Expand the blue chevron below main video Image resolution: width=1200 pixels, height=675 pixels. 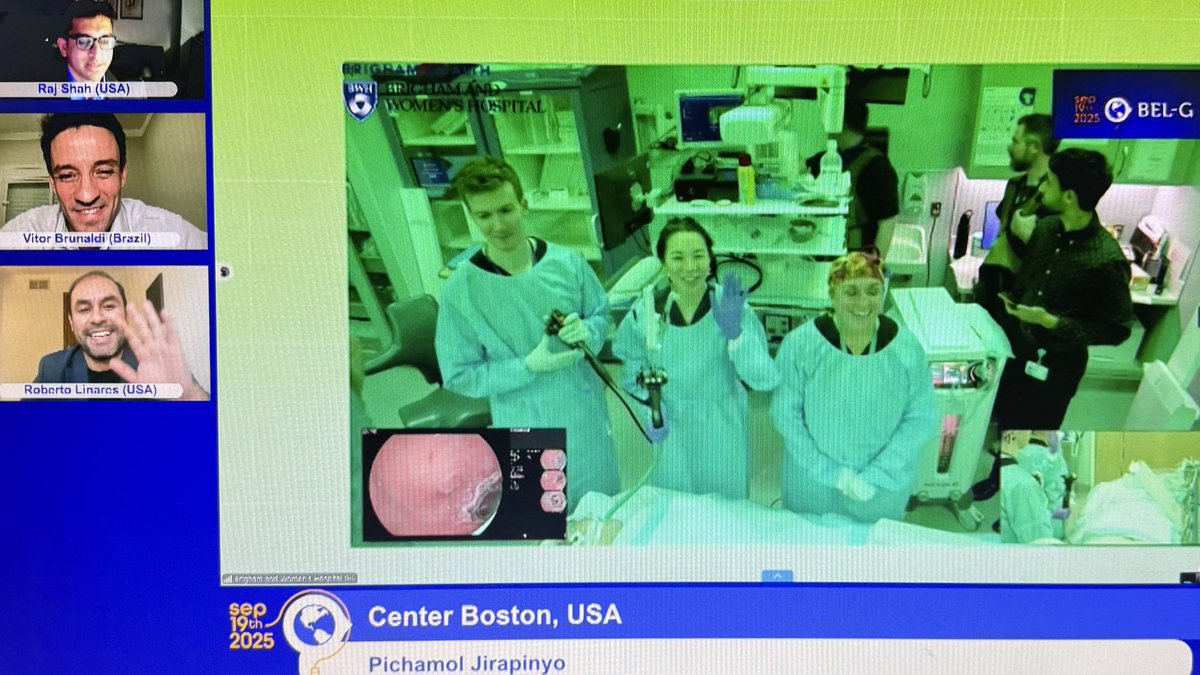pos(777,575)
